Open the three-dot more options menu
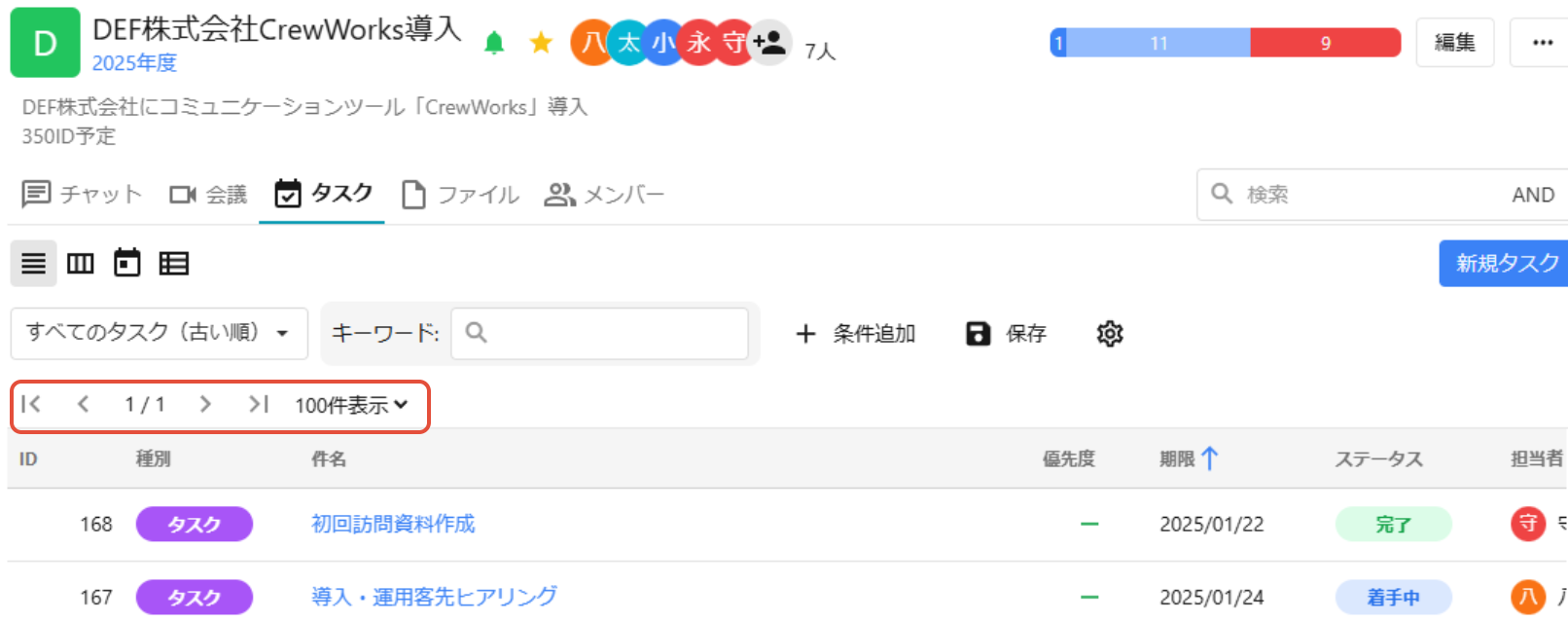Image resolution: width=1568 pixels, height=622 pixels. [x=1543, y=43]
